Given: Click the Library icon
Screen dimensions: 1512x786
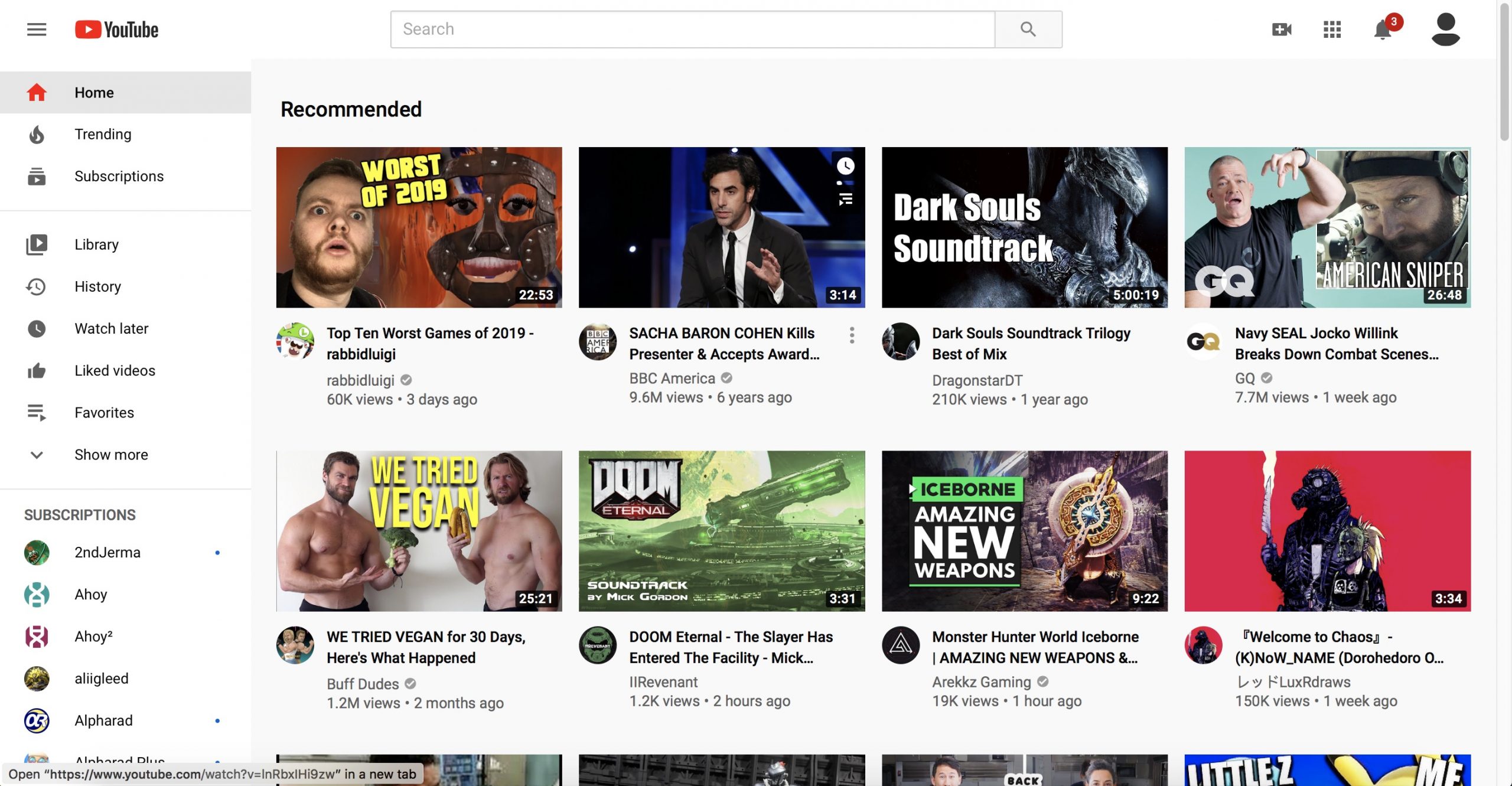Looking at the screenshot, I should [37, 244].
